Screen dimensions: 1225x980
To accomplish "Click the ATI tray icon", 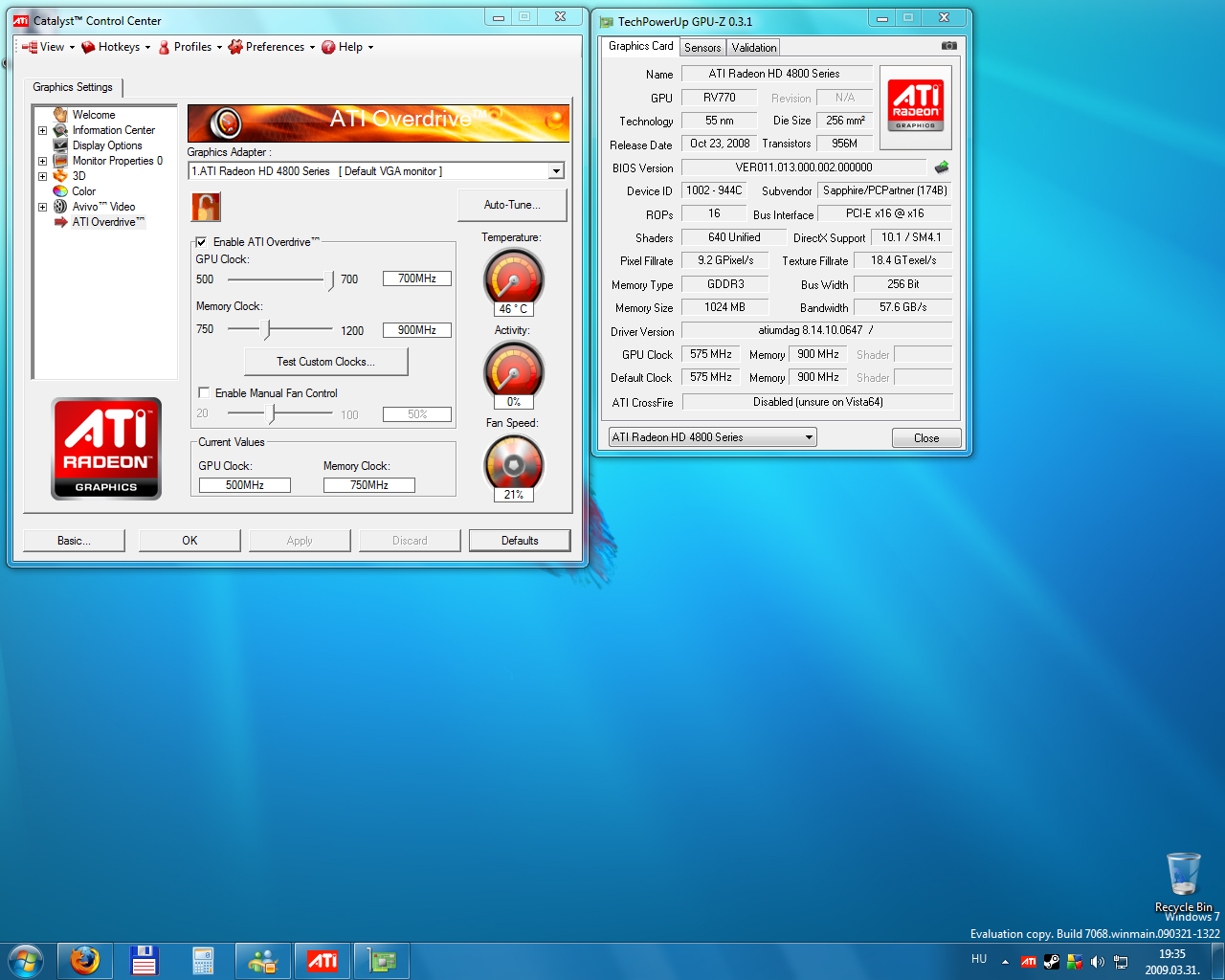I will [1029, 962].
